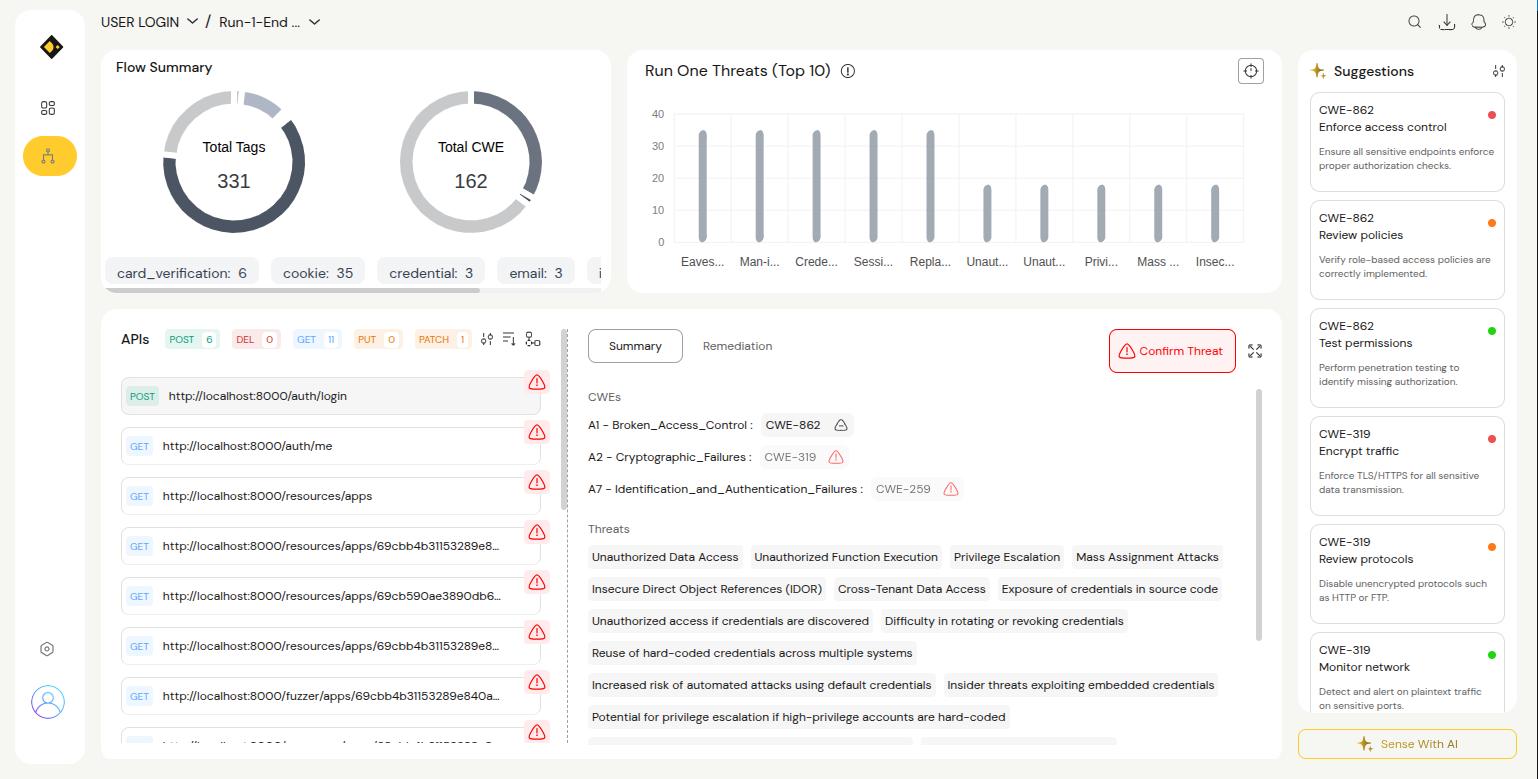
Task: Click the search magnifier icon
Action: (1415, 22)
